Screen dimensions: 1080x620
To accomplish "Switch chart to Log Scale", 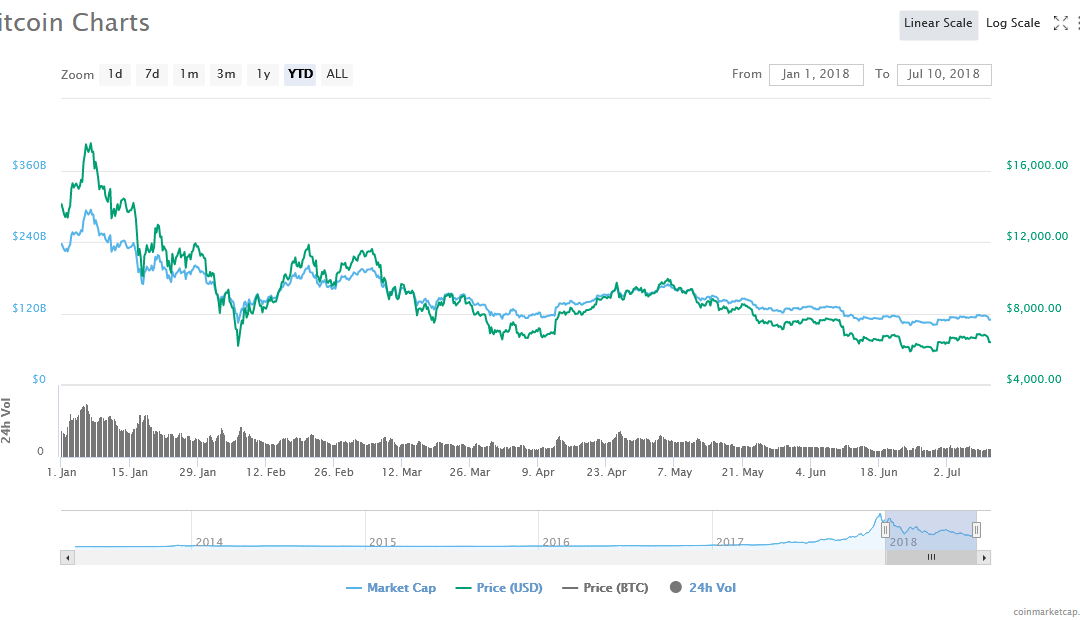I will tap(1012, 23).
